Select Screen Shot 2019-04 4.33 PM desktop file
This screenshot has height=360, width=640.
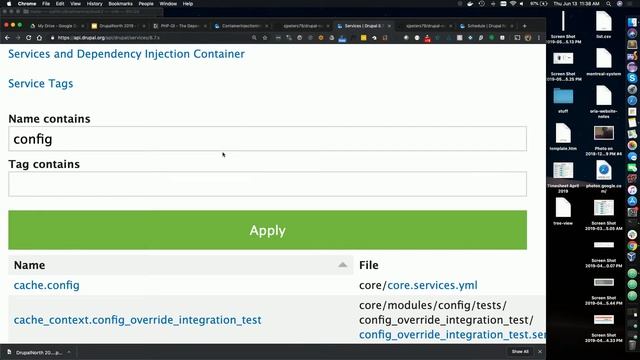pyautogui.click(x=604, y=328)
